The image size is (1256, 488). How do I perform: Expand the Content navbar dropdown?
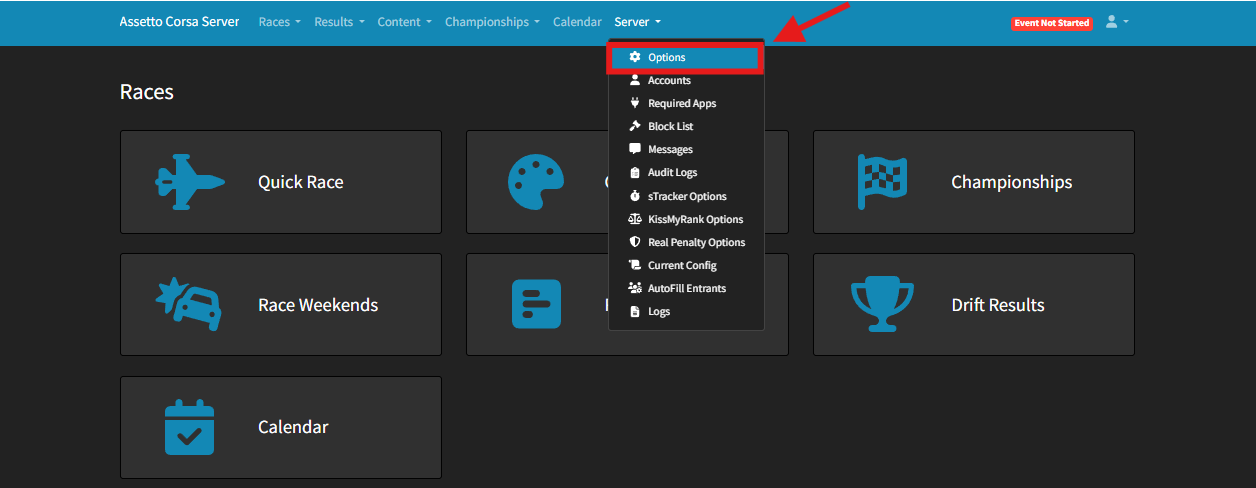(405, 22)
